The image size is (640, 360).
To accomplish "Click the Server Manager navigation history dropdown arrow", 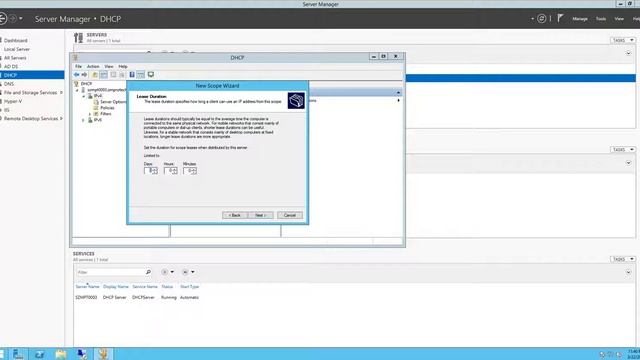I will (x=21, y=18).
